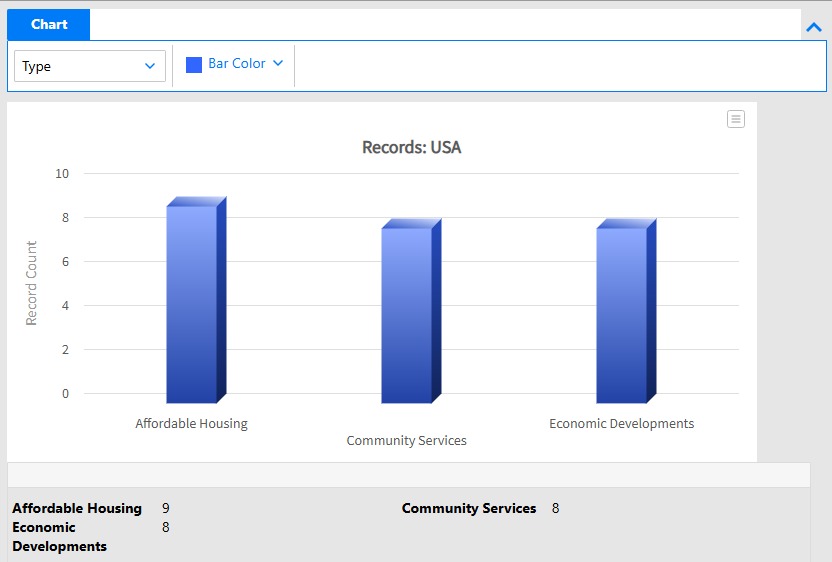Select the Economic Developments bar
Screen dimensions: 832x562
pos(626,312)
